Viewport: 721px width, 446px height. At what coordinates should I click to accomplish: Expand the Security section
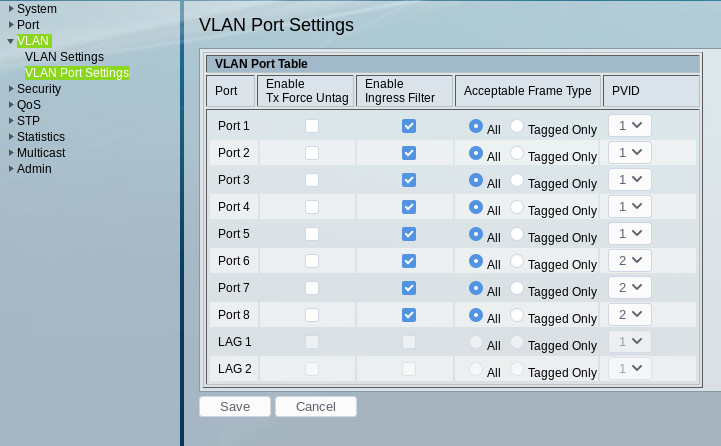[38, 89]
